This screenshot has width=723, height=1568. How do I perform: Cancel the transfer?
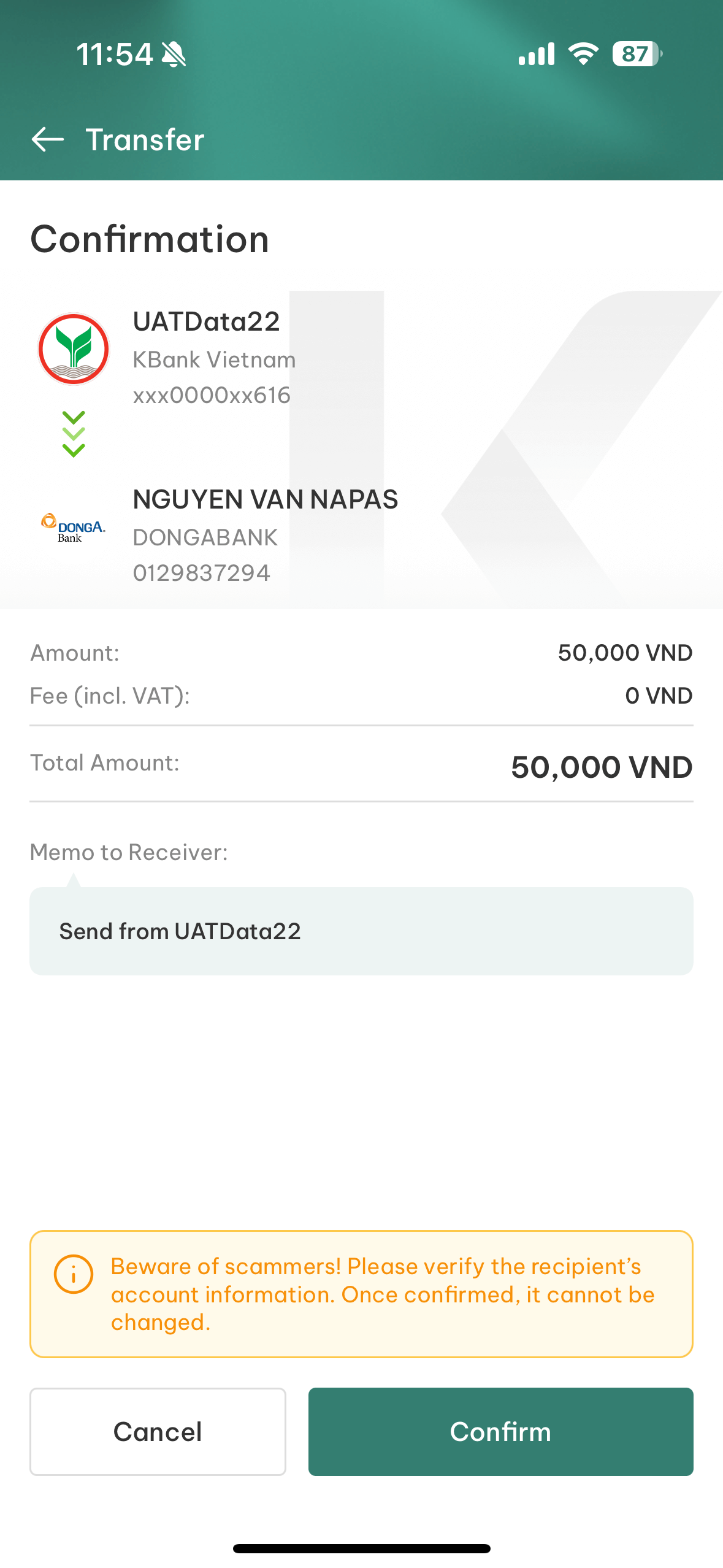click(x=158, y=1431)
